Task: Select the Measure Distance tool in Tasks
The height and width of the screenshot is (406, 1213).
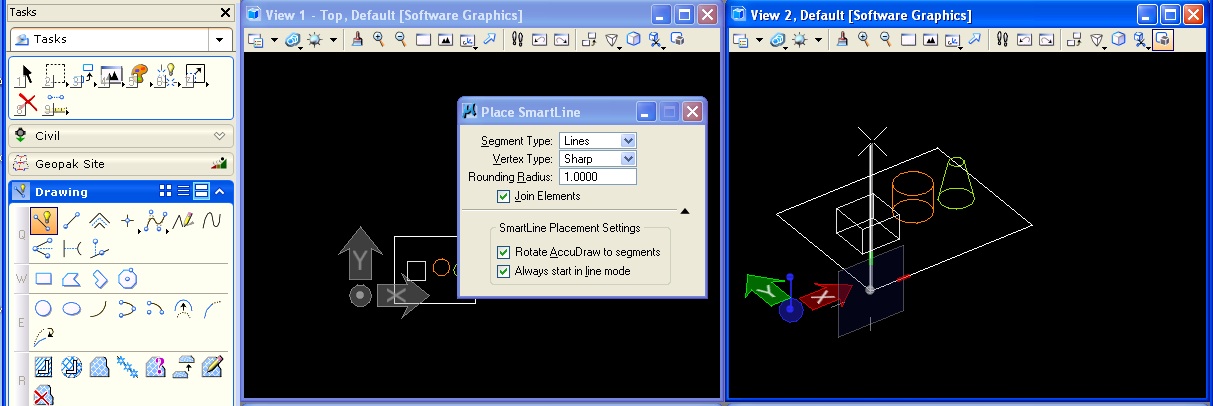Action: pyautogui.click(x=57, y=102)
